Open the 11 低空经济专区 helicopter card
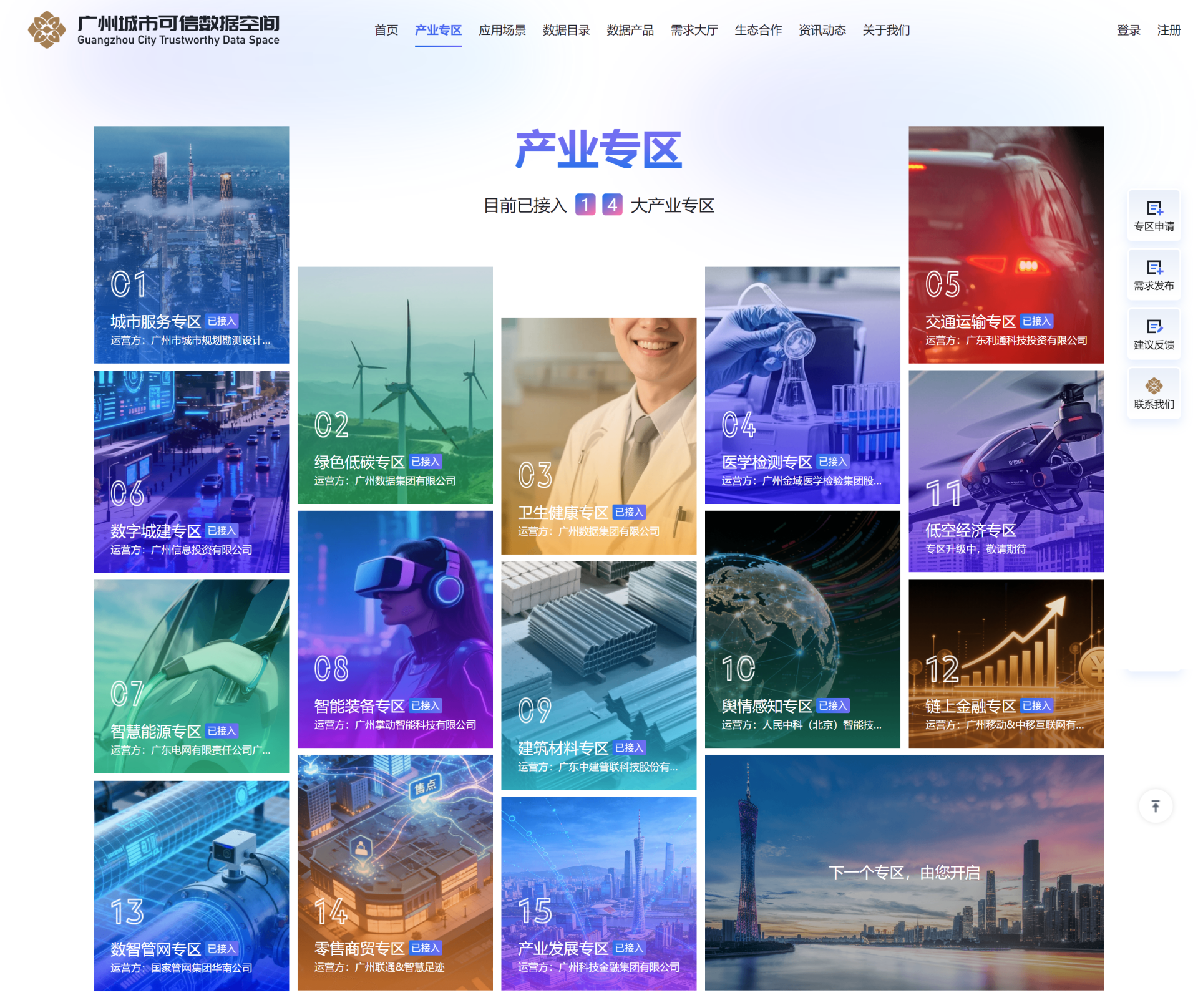 pos(1006,471)
